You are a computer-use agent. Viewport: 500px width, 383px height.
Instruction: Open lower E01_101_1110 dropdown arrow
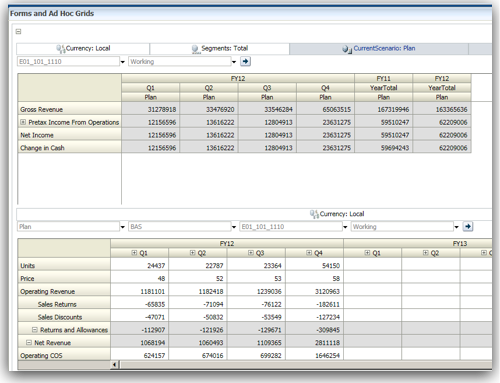click(x=345, y=227)
